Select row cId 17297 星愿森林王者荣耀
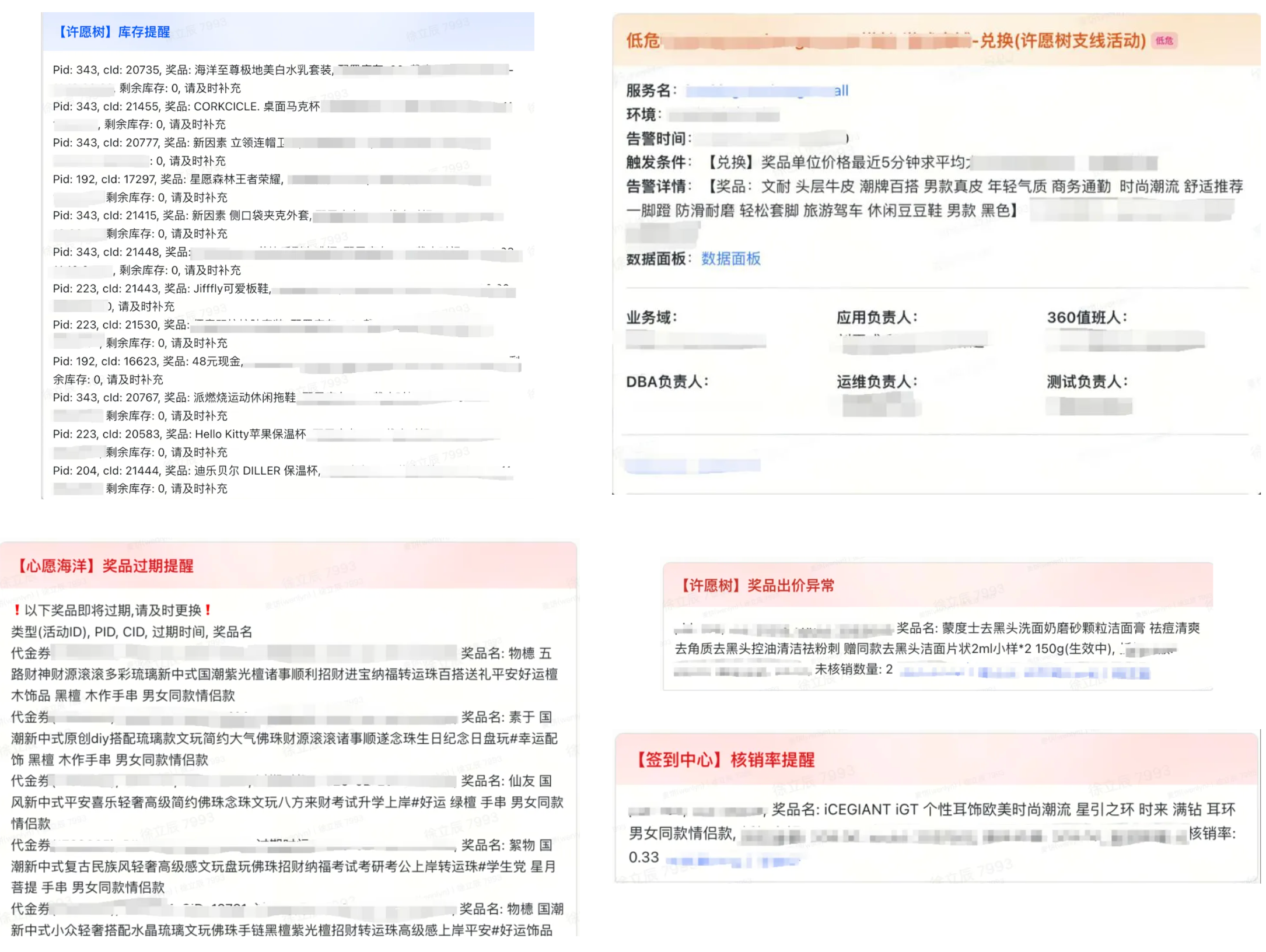This screenshot has height=952, width=1266. tap(271, 188)
